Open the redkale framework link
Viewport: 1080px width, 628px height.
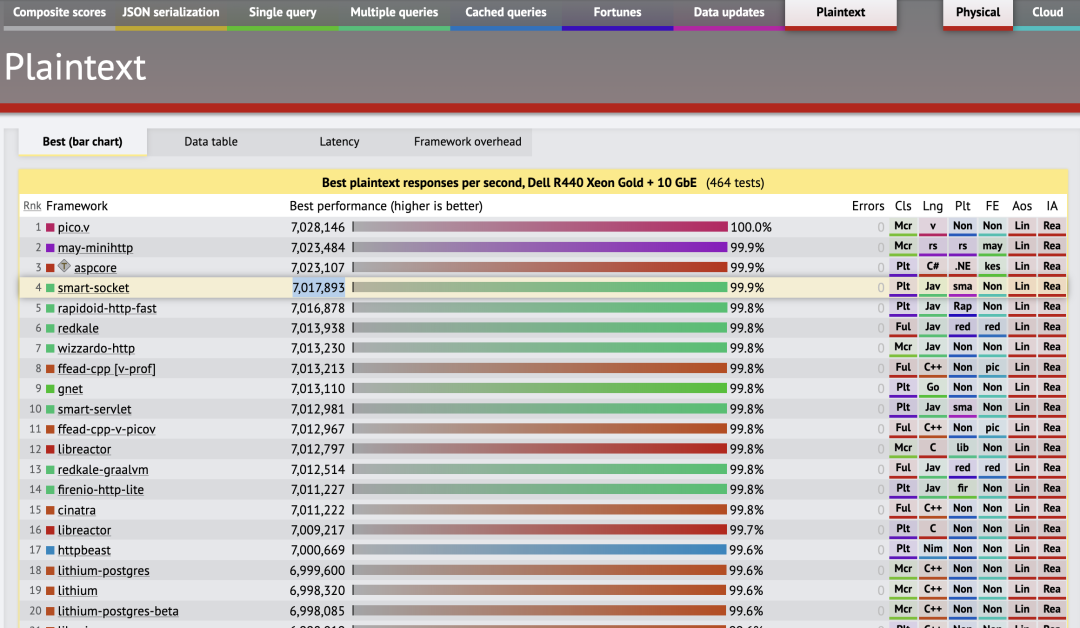[x=78, y=328]
